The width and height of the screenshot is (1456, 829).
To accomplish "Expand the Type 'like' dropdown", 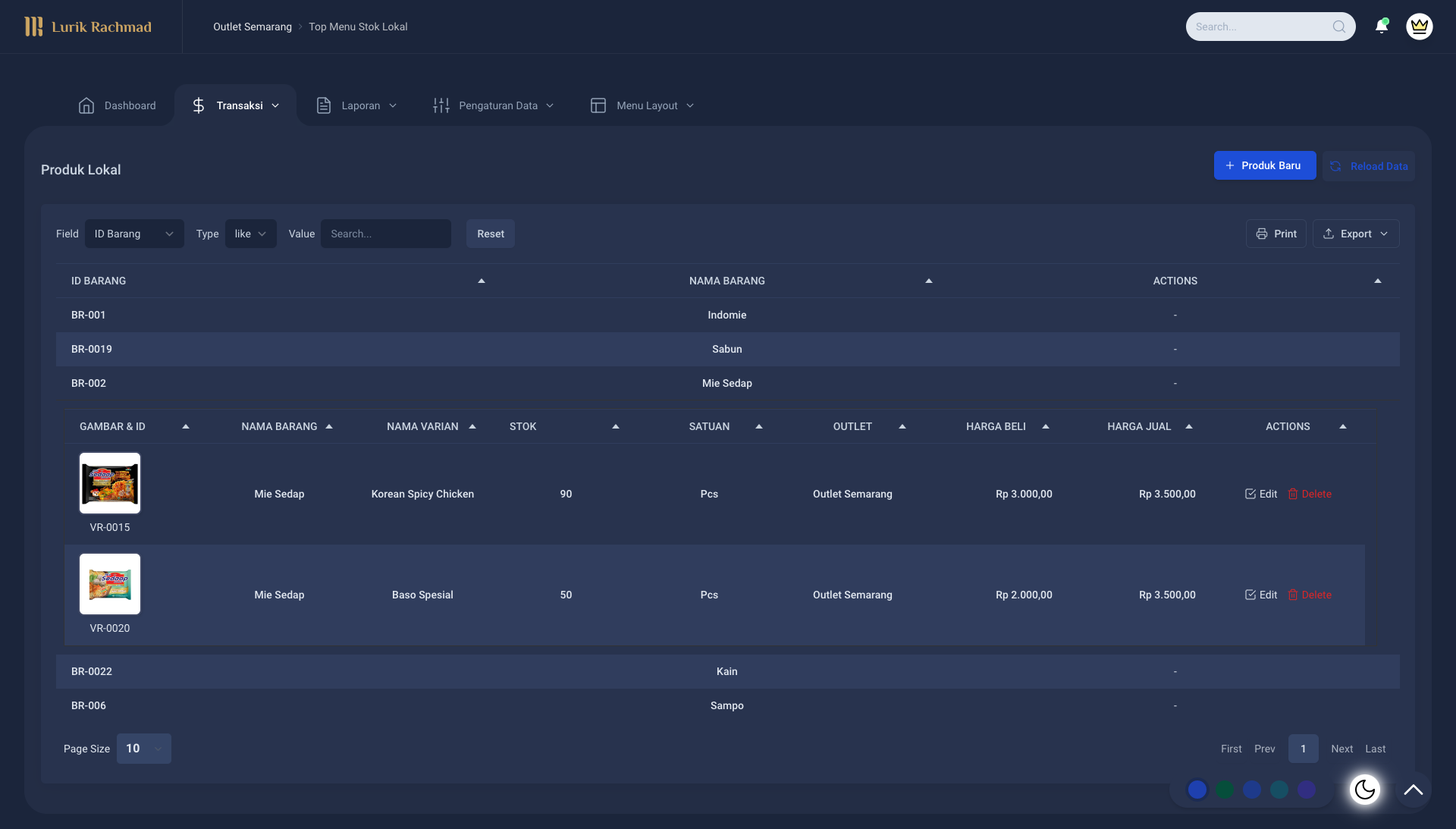I will coord(250,234).
